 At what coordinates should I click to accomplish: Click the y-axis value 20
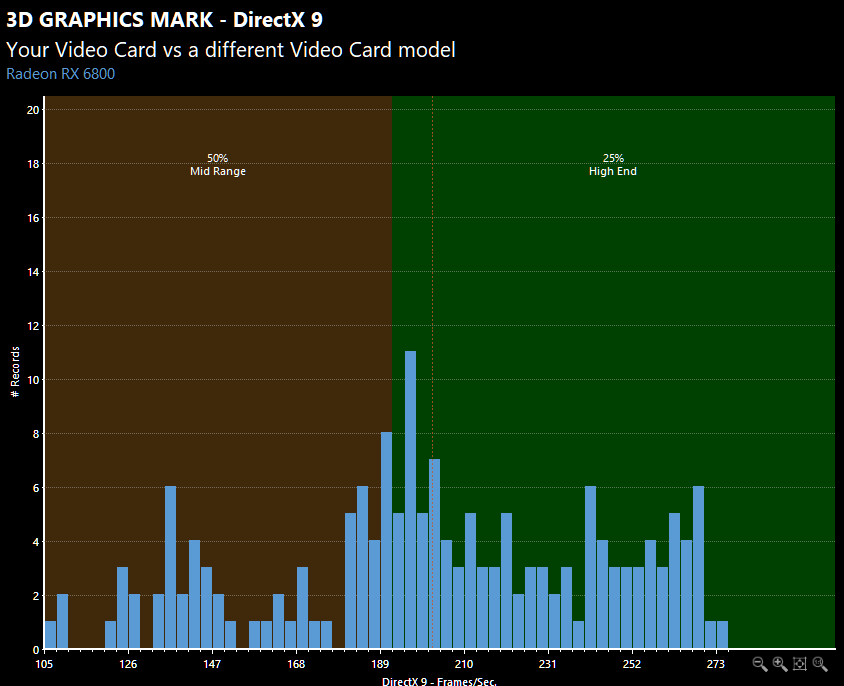tap(33, 110)
